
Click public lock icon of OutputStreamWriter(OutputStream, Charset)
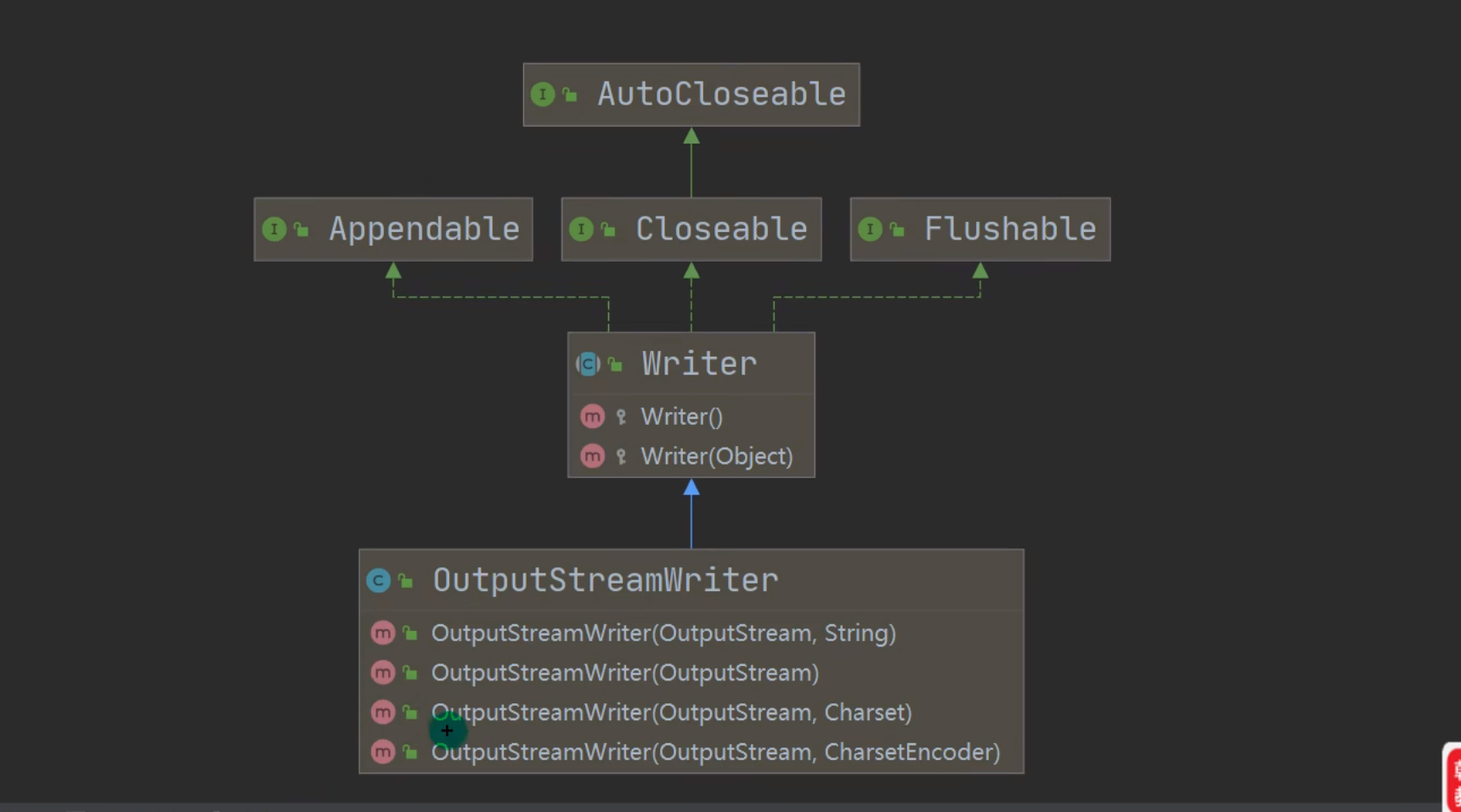click(410, 712)
